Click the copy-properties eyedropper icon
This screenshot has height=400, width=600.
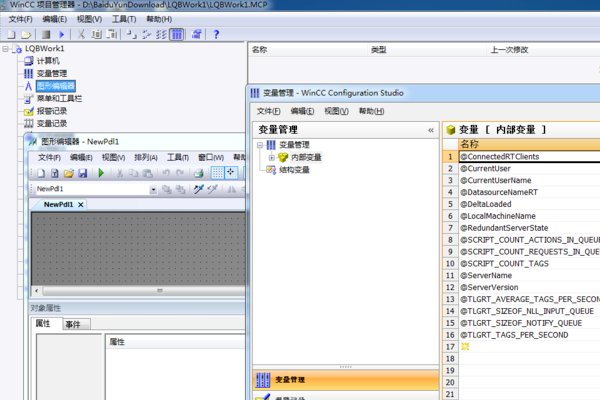[x=198, y=189]
